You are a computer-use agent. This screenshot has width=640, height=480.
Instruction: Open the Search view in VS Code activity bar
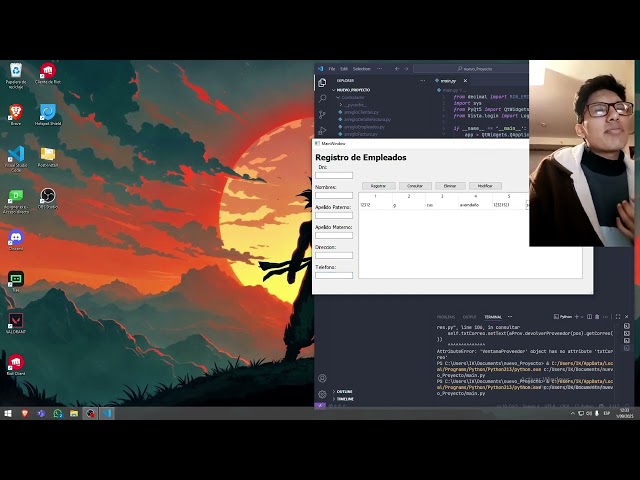point(322,98)
